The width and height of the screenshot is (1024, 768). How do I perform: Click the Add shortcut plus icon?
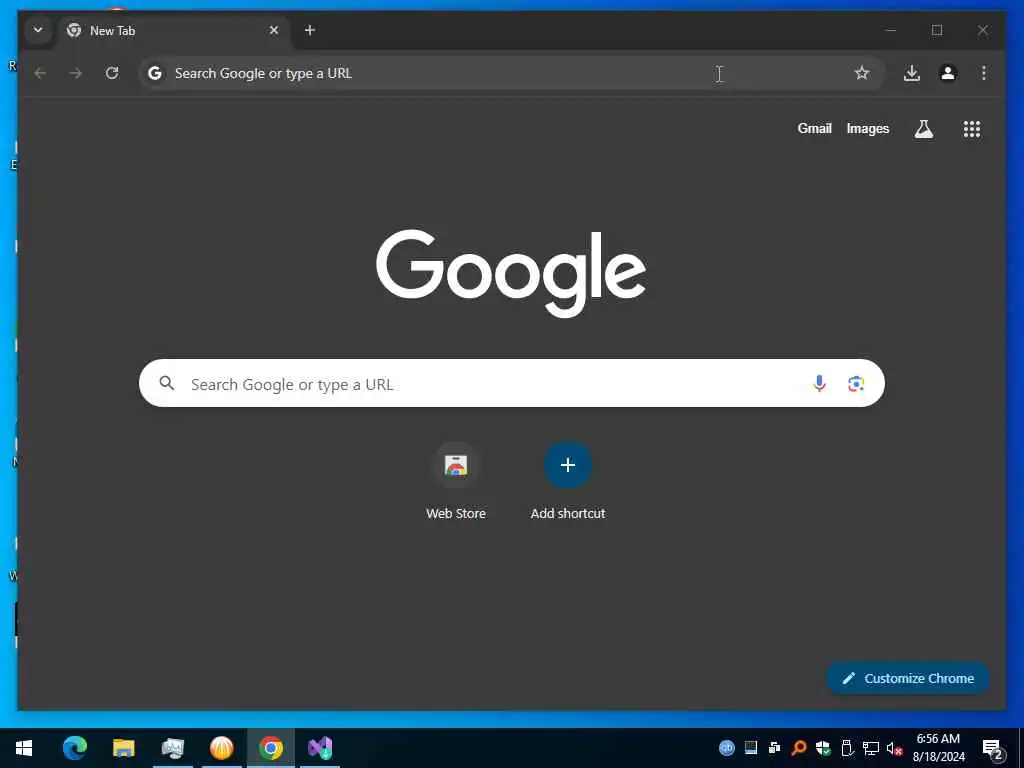click(x=568, y=465)
